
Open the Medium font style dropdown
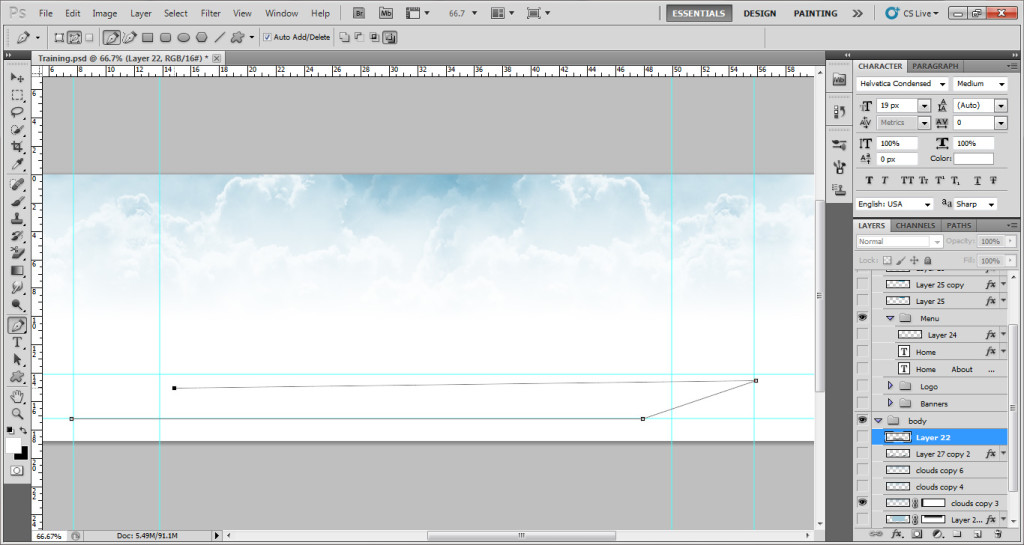point(1001,84)
